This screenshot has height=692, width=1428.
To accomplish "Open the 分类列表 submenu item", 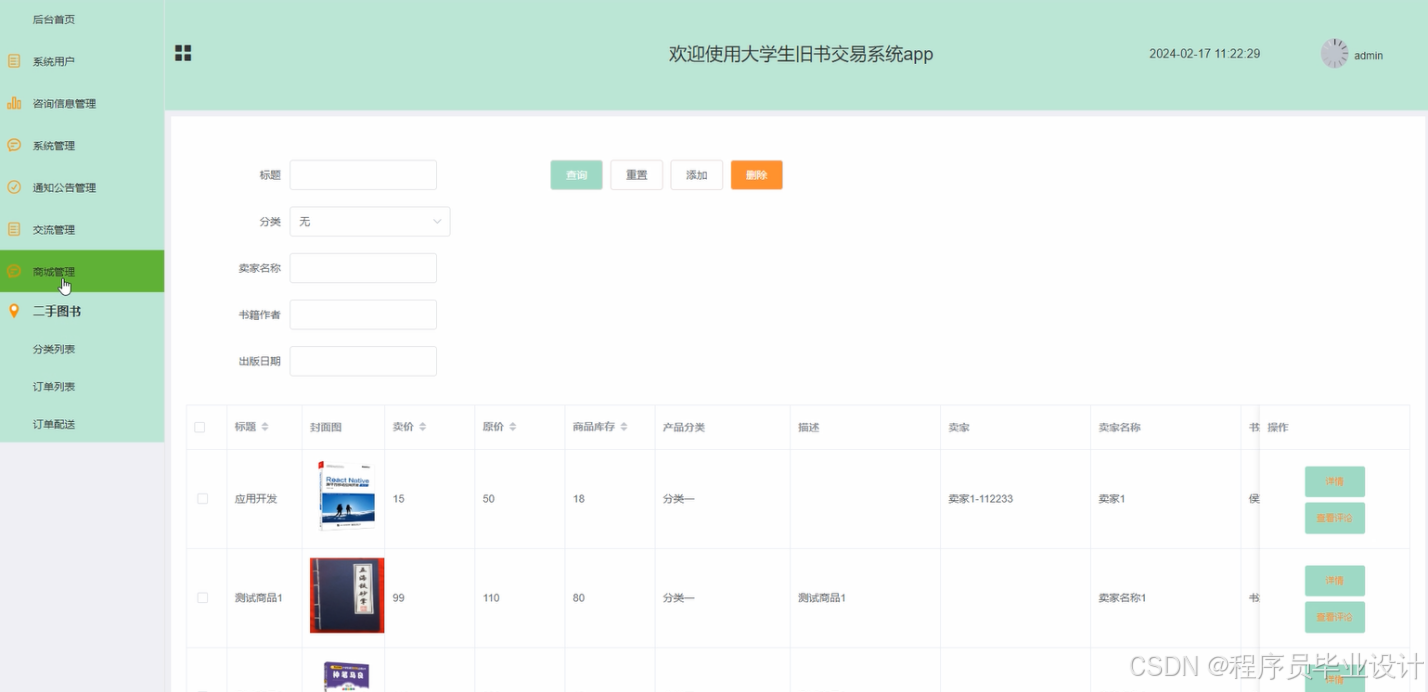I will point(82,349).
